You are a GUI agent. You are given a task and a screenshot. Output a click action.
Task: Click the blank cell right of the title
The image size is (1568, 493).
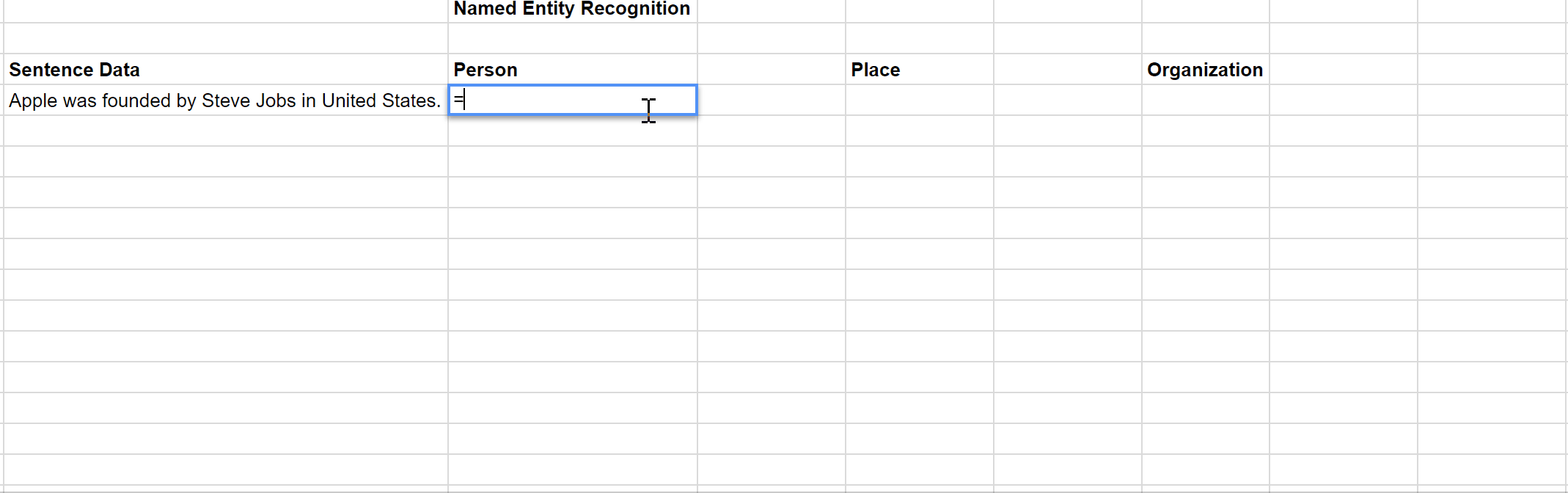tap(770, 10)
